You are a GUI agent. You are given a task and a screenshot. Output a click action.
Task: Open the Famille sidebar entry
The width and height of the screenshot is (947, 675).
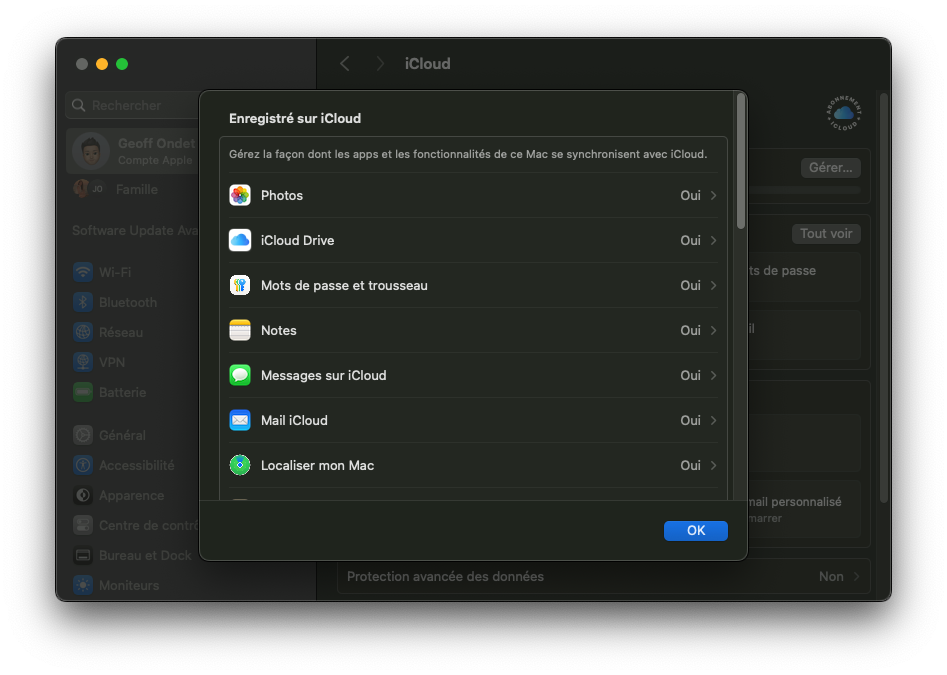coord(136,190)
